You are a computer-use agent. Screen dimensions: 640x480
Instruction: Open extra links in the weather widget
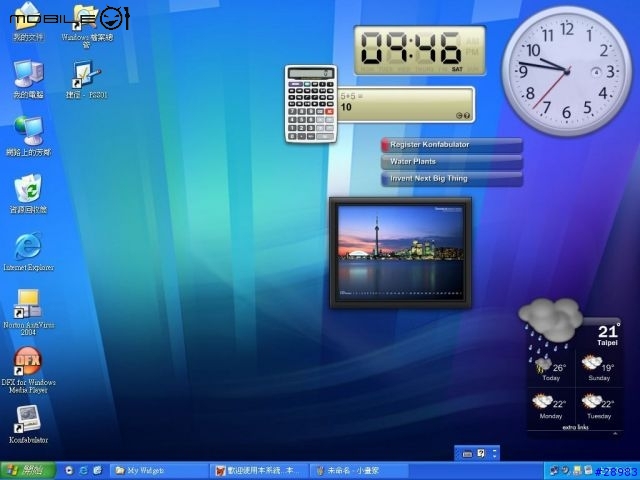[x=576, y=427]
